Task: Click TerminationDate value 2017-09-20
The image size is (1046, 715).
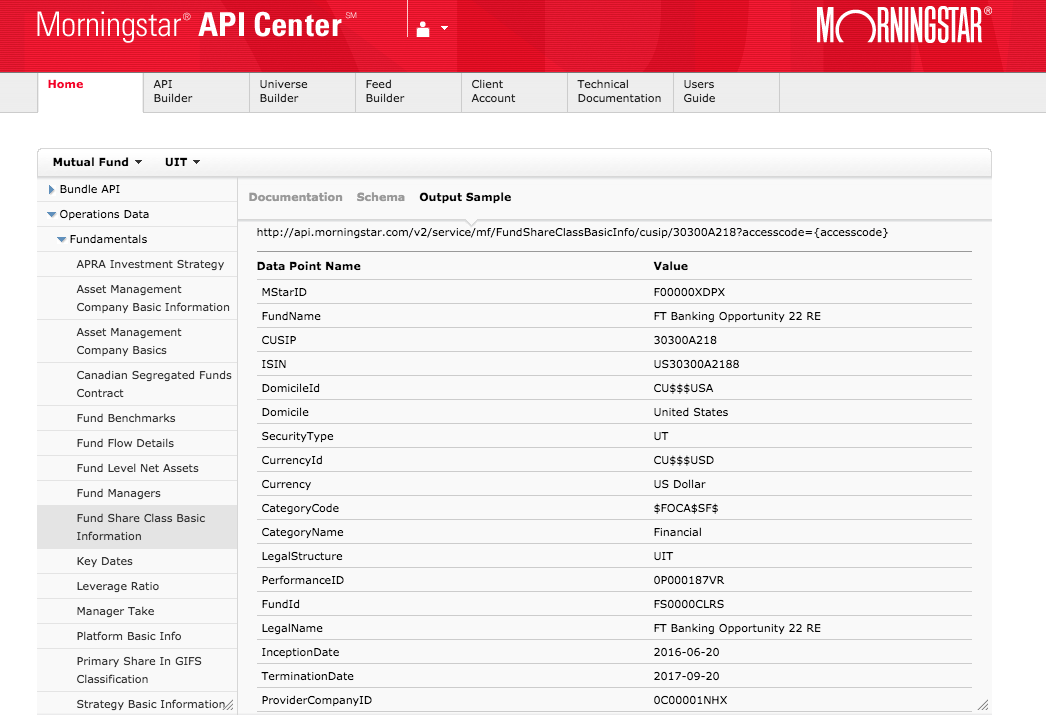Action: pos(686,676)
